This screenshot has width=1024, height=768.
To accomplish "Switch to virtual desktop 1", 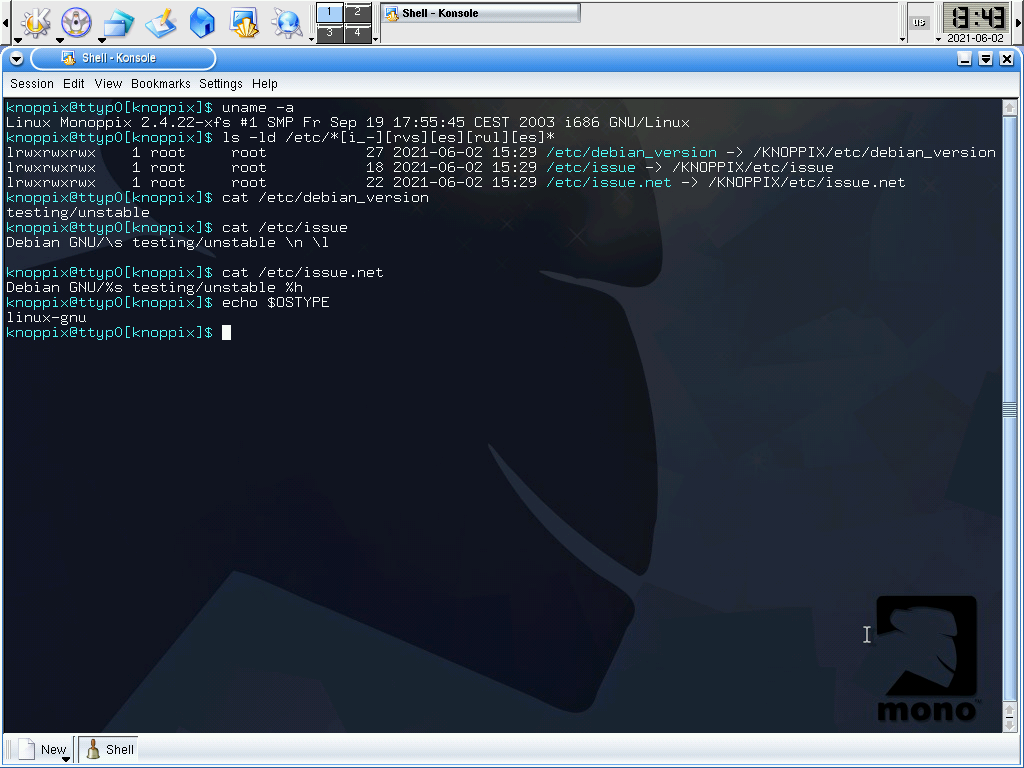I will pos(330,12).
